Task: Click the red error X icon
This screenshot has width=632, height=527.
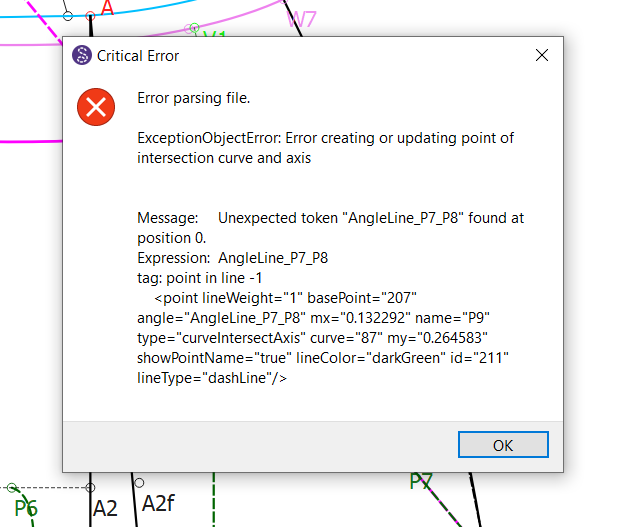Action: (x=96, y=107)
